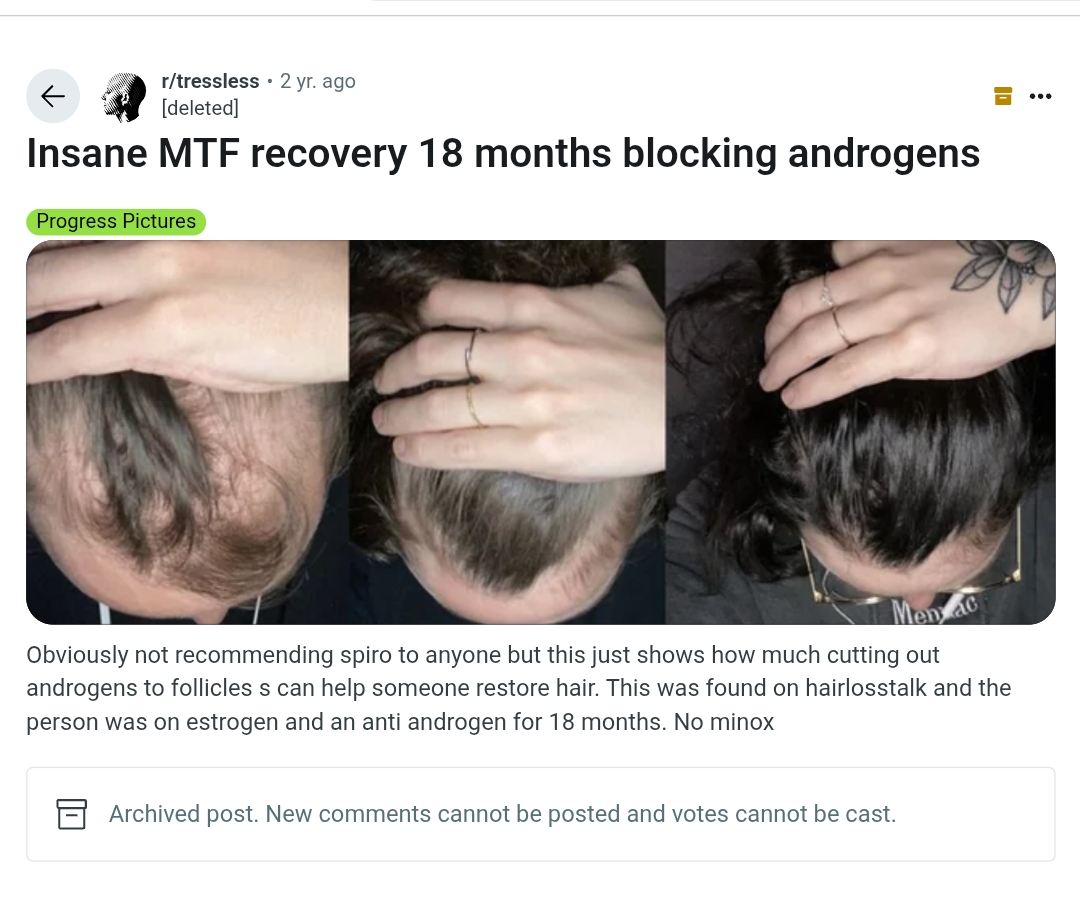Go back using the arrow button
Viewport: 1080px width, 900px height.
[x=53, y=96]
